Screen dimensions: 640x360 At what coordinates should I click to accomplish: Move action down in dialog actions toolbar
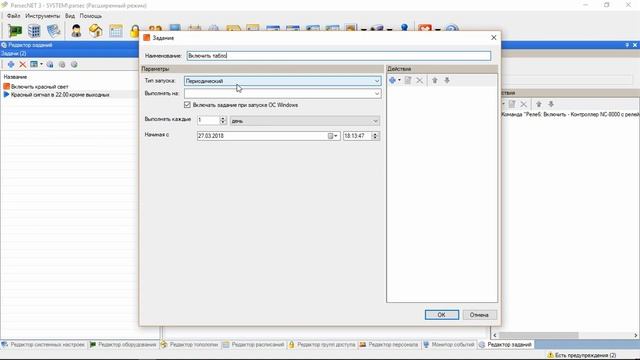click(x=447, y=80)
